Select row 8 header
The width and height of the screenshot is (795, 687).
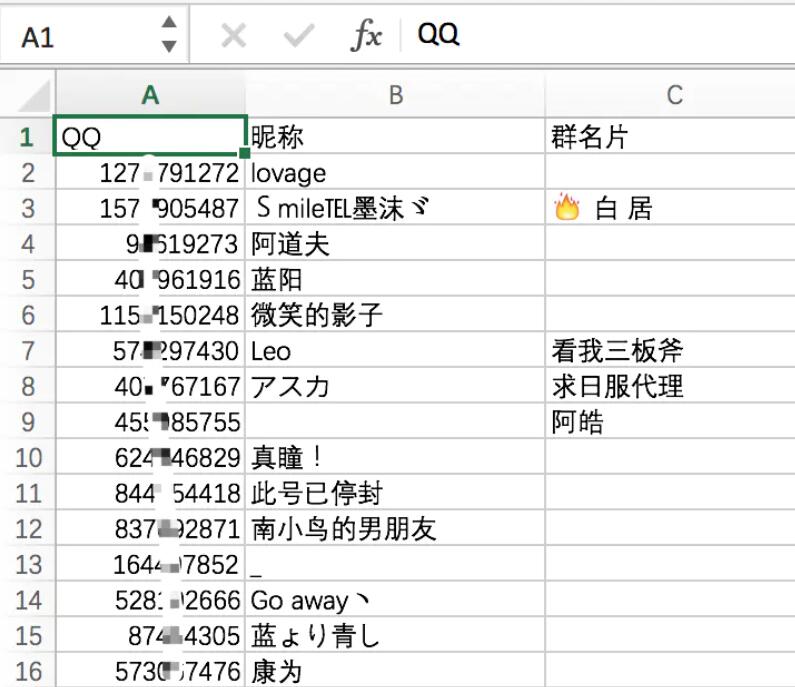[27, 386]
